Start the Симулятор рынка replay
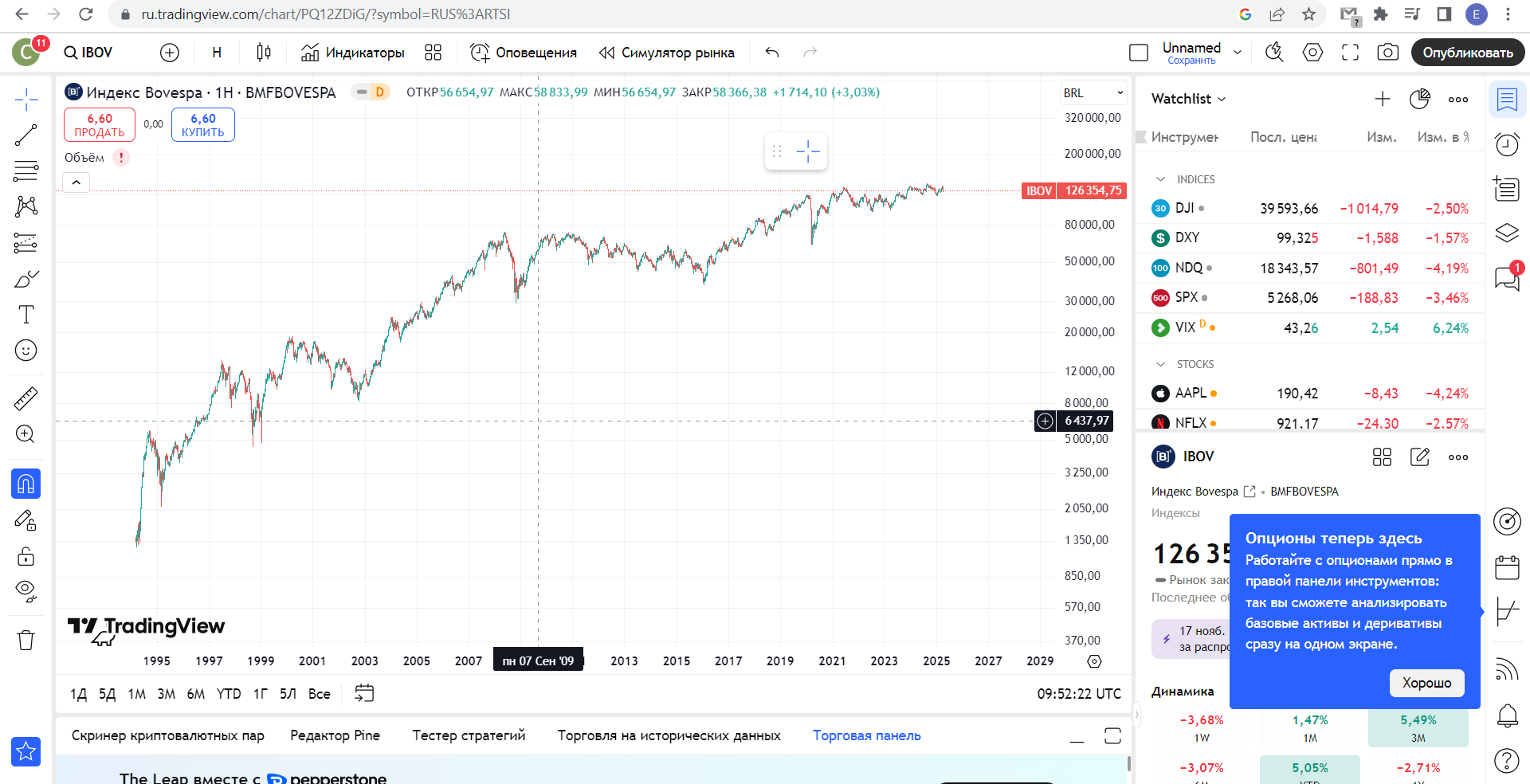The height and width of the screenshot is (784, 1530). click(x=667, y=53)
